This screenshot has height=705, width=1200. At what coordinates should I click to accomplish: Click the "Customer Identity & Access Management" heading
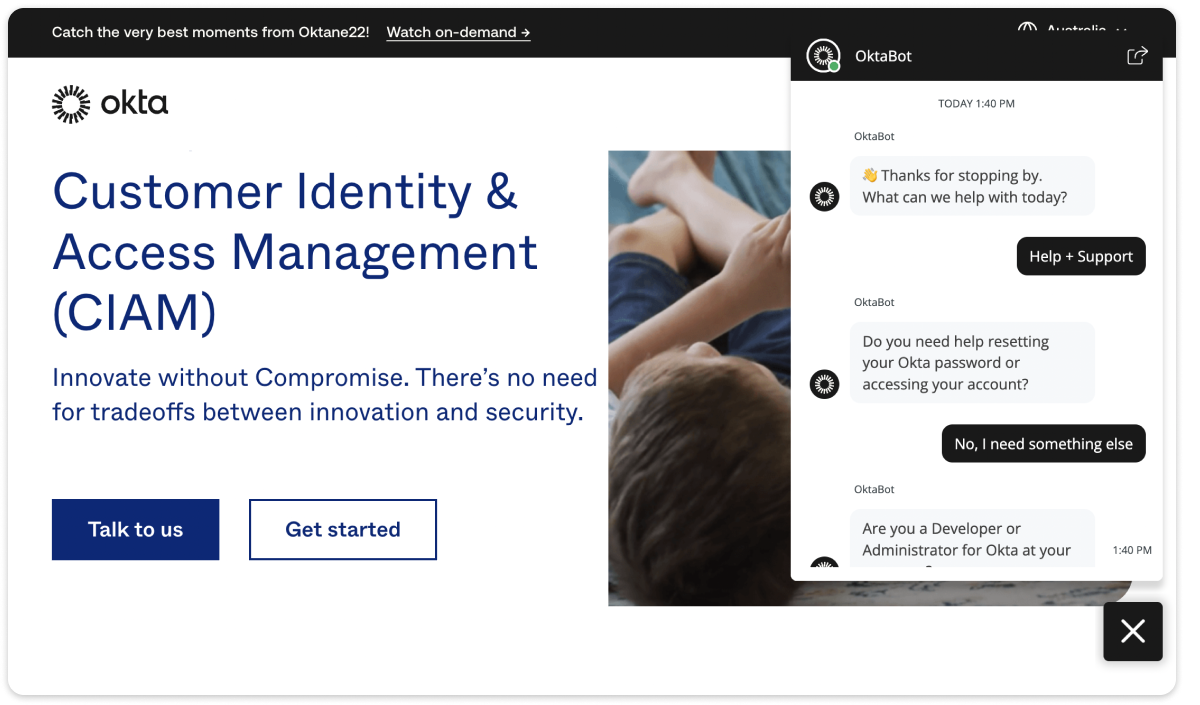295,252
